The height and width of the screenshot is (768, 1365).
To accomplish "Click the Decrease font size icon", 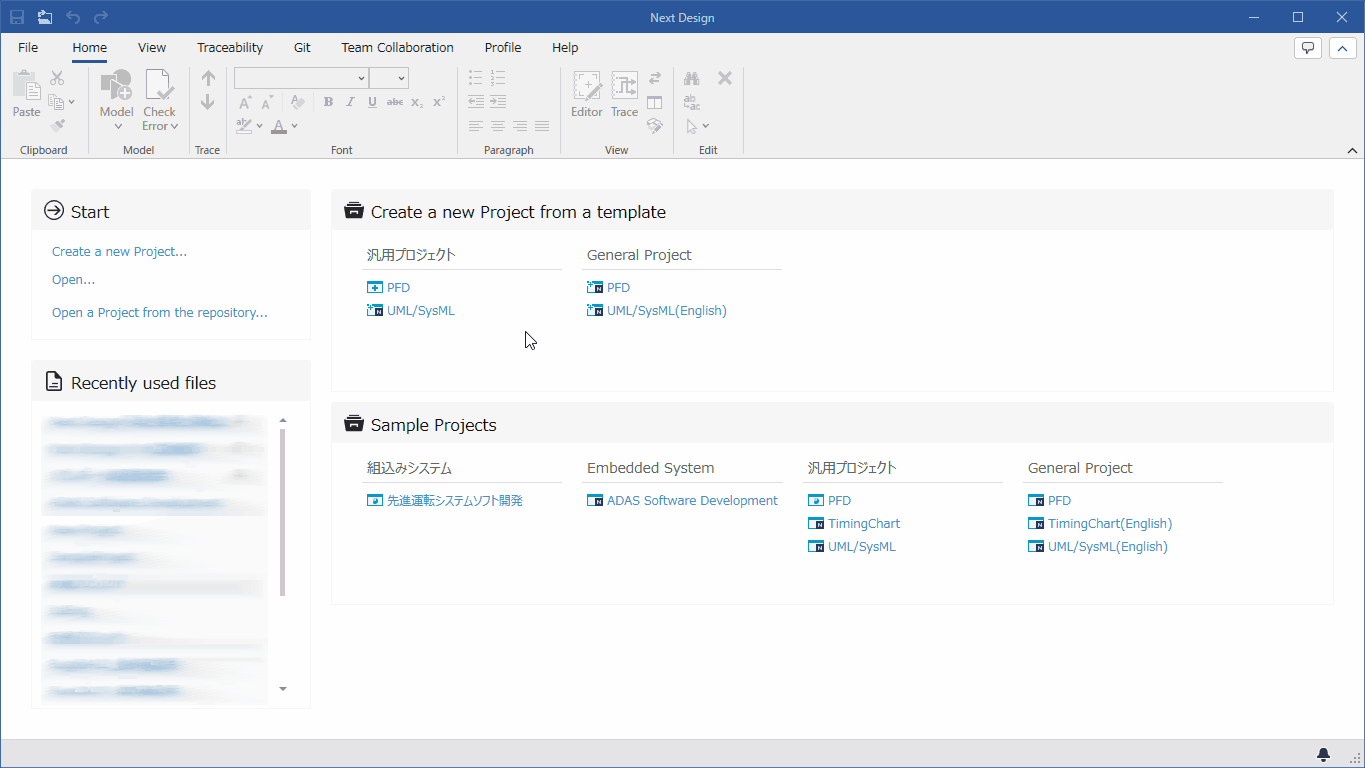I will (x=267, y=102).
